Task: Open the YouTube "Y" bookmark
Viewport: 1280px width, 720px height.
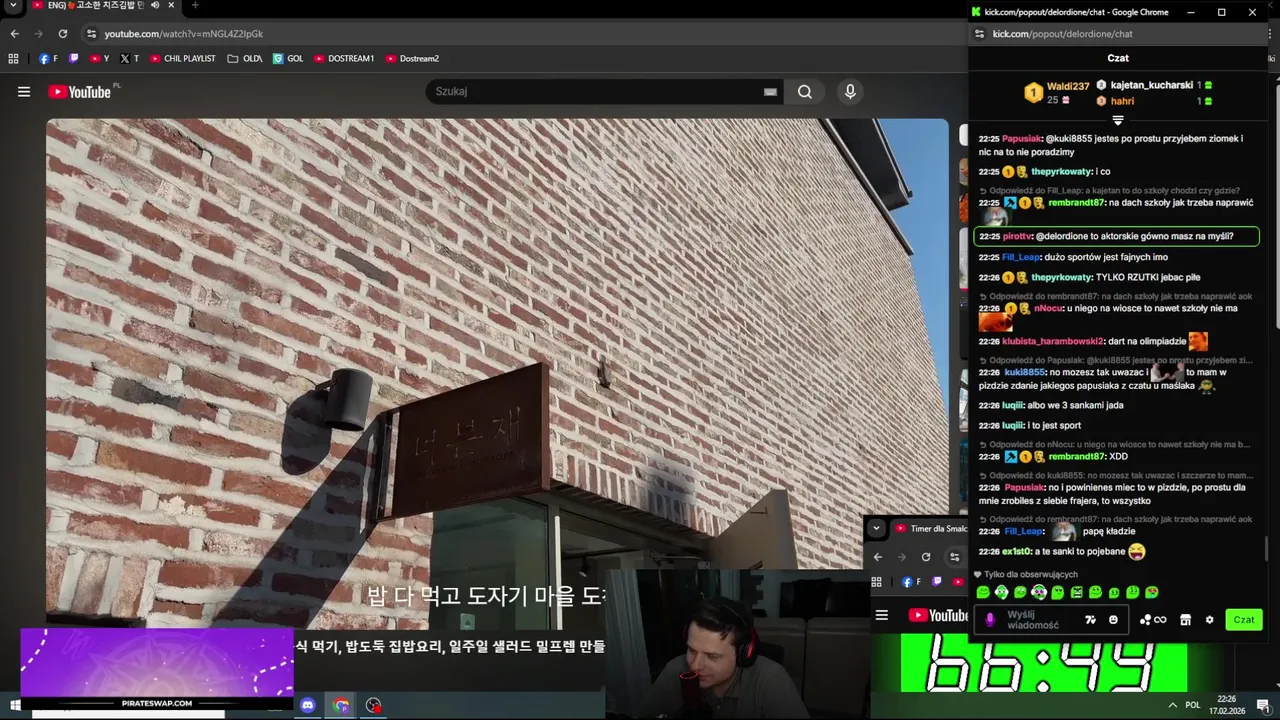Action: click(x=100, y=59)
